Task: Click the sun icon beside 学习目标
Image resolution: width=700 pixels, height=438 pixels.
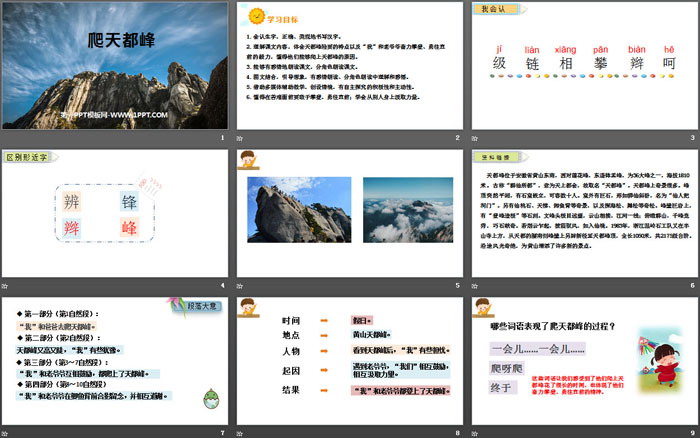Action: coord(254,15)
